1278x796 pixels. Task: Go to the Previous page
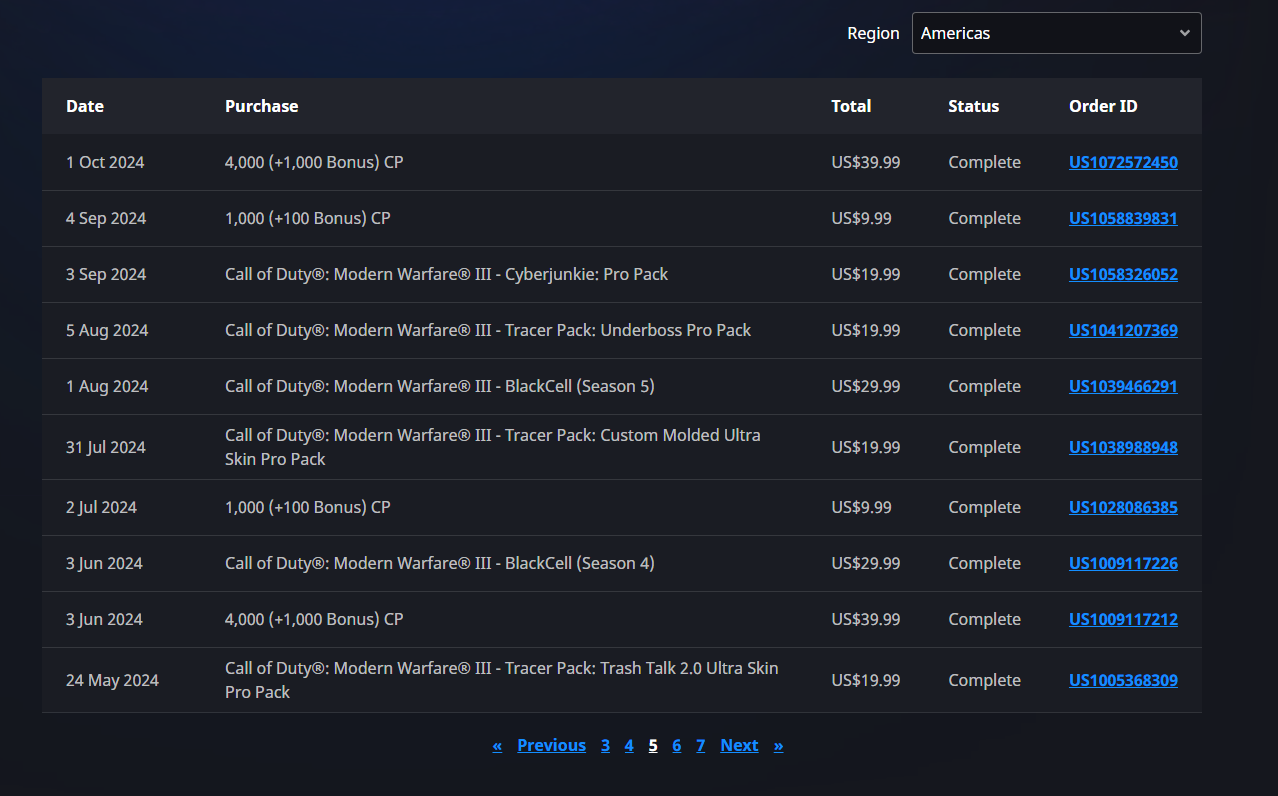[x=551, y=745]
